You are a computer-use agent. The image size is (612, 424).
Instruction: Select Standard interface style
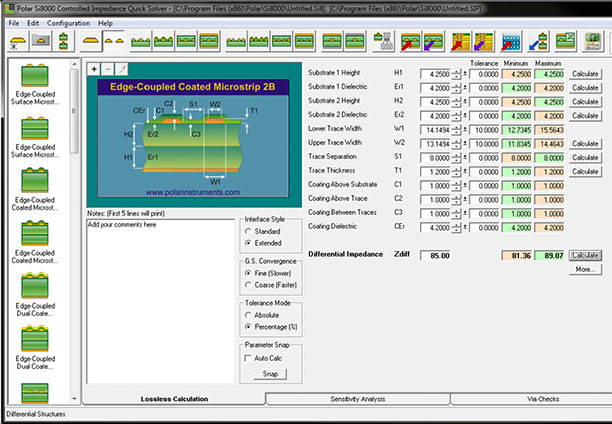(x=248, y=232)
